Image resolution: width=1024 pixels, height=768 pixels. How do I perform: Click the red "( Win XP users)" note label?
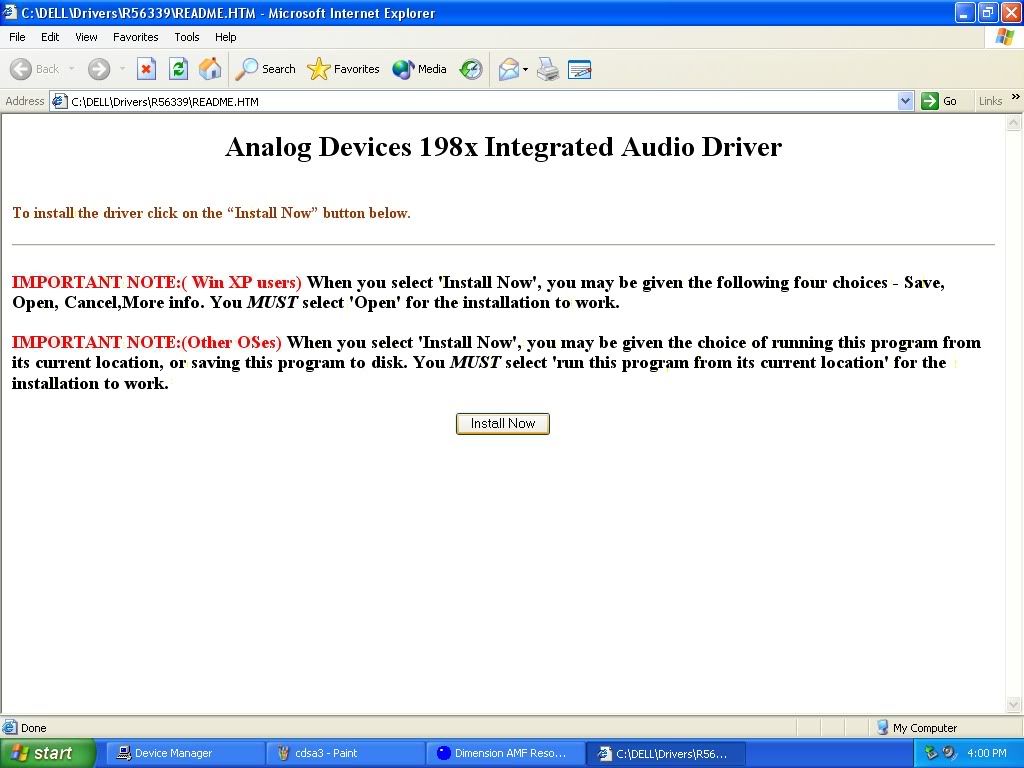tap(241, 282)
